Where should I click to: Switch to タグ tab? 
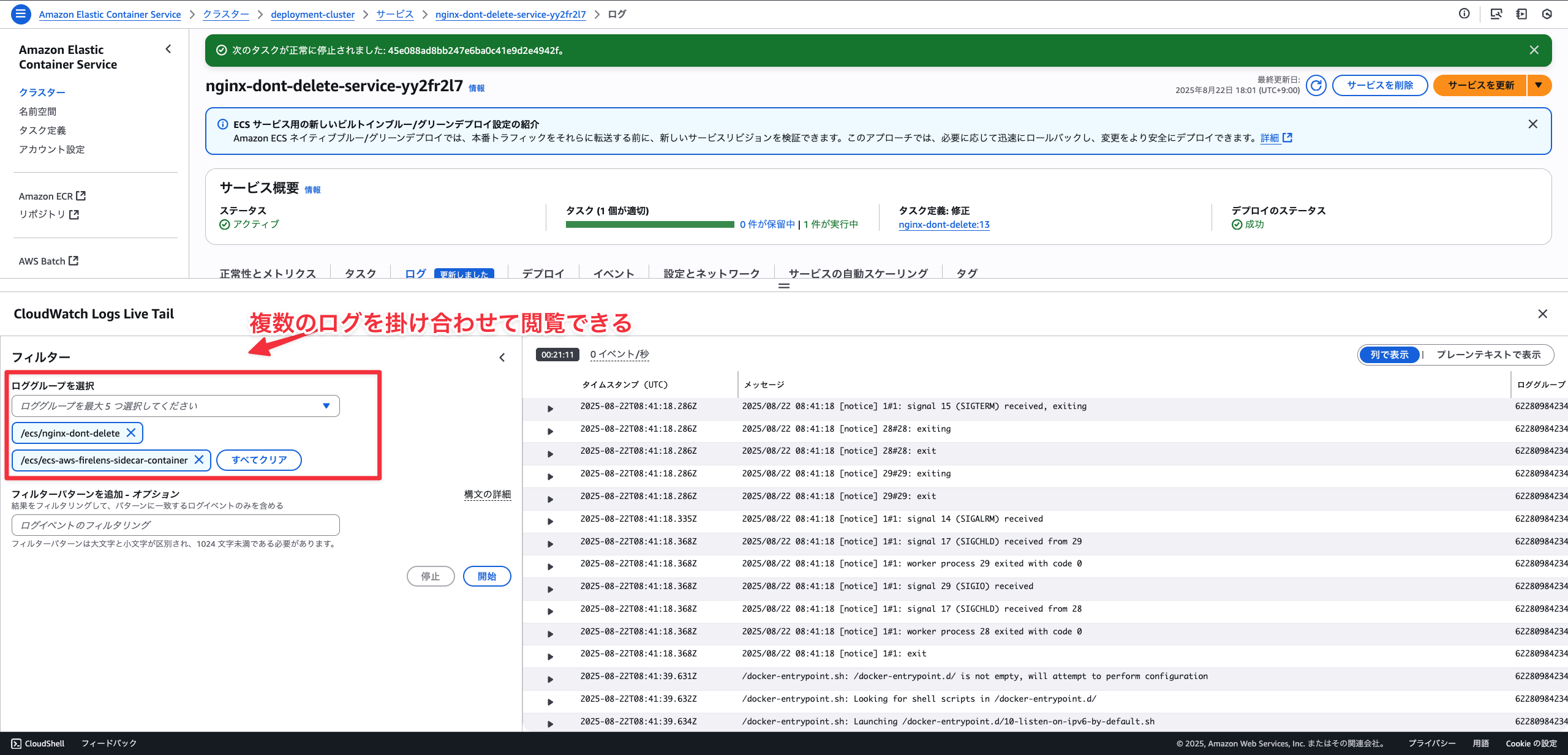click(x=967, y=273)
